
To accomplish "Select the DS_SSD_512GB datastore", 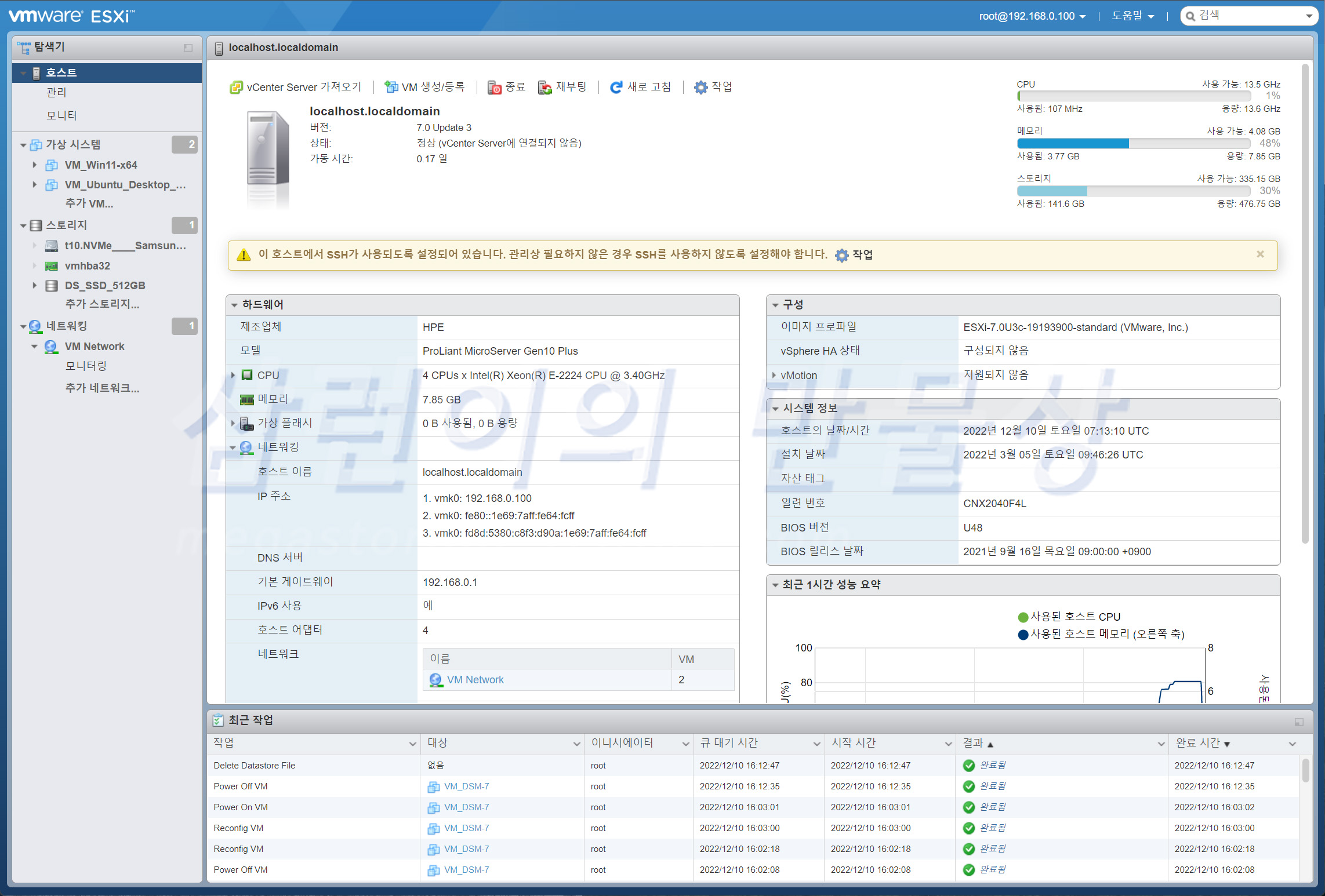I will (x=105, y=286).
